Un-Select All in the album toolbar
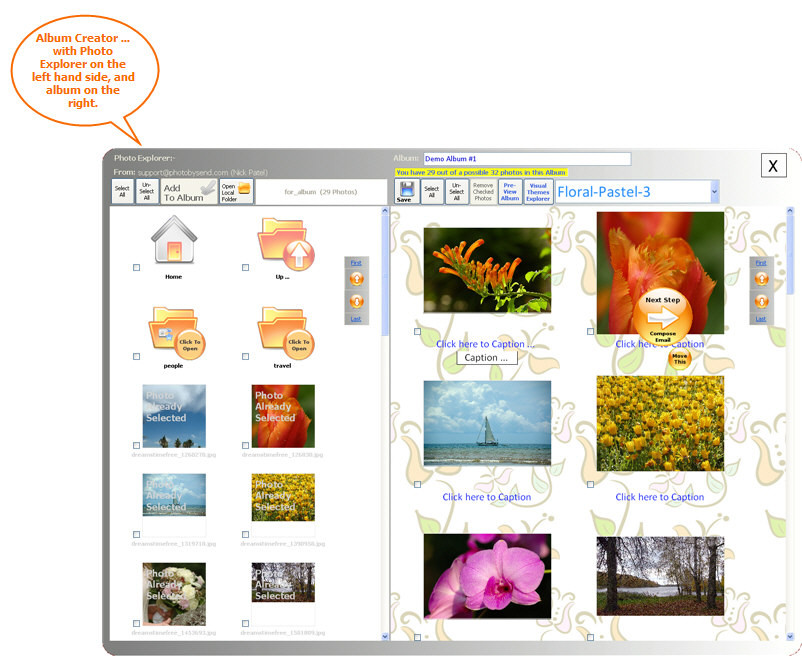802x656 pixels. click(x=457, y=192)
